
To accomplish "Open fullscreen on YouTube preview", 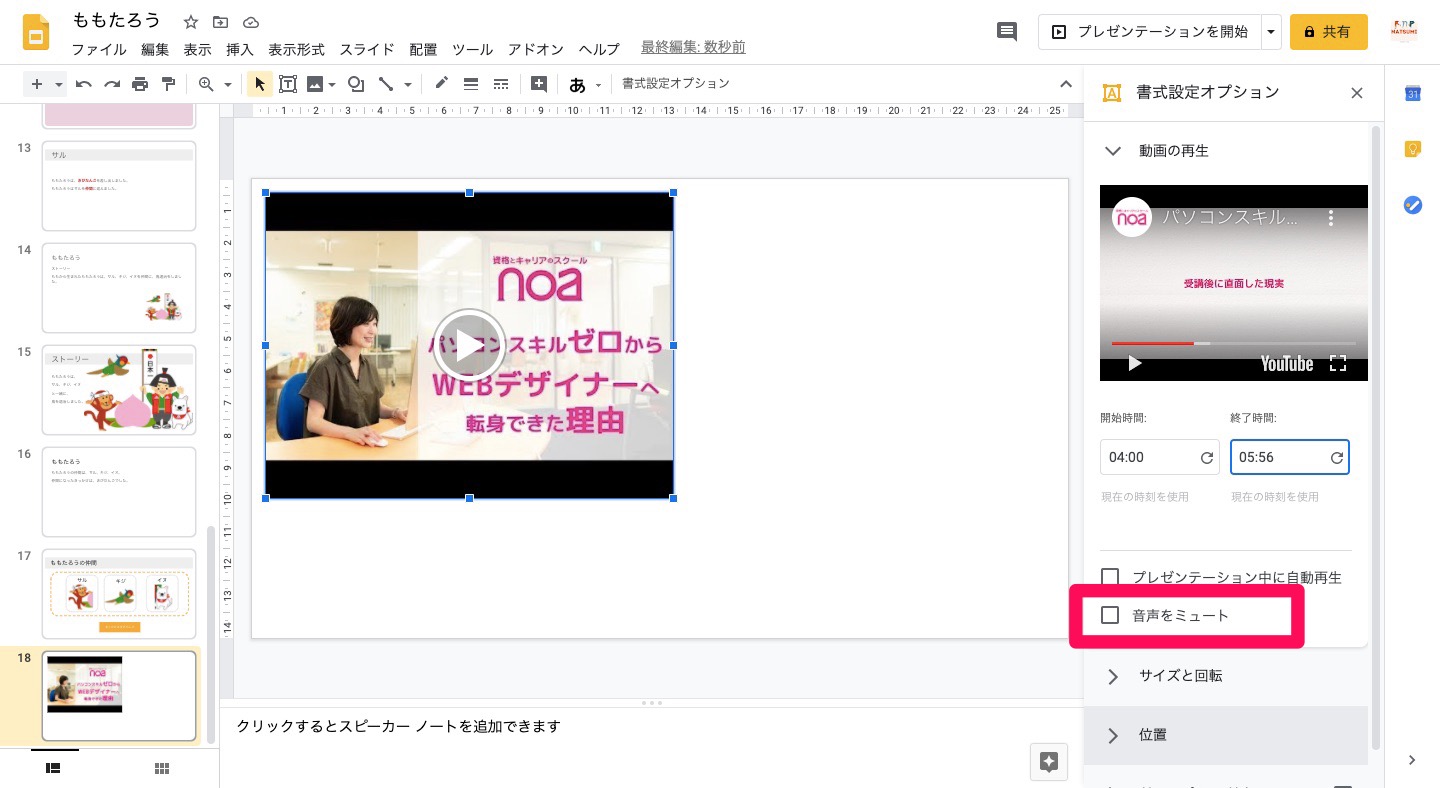I will tap(1338, 363).
